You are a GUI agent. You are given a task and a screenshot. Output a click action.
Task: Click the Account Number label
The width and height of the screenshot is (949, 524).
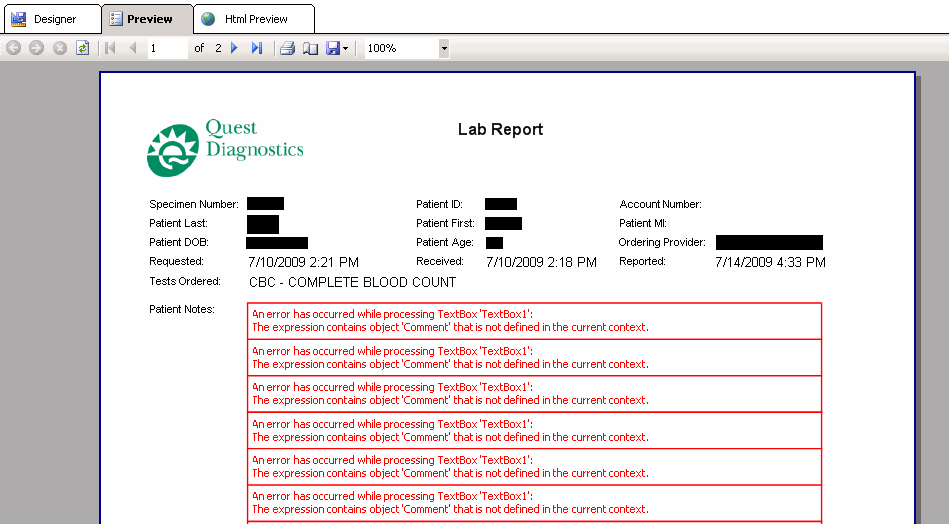pos(660,205)
